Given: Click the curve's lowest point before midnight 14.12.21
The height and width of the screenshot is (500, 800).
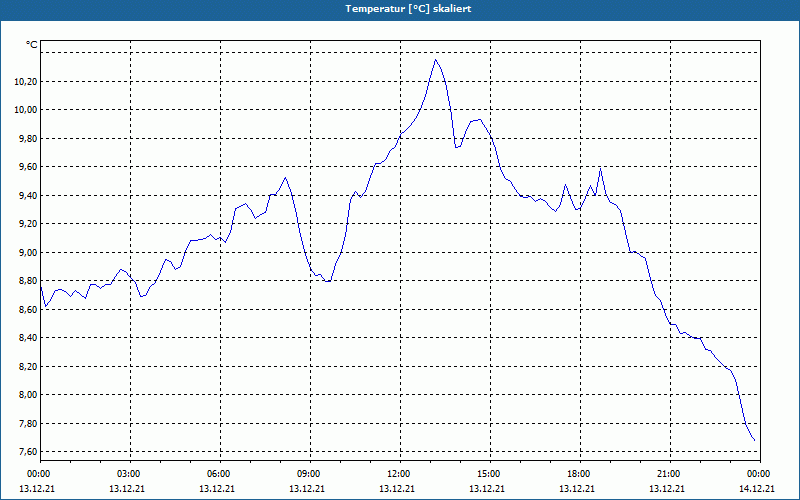Looking at the screenshot, I should point(754,440).
